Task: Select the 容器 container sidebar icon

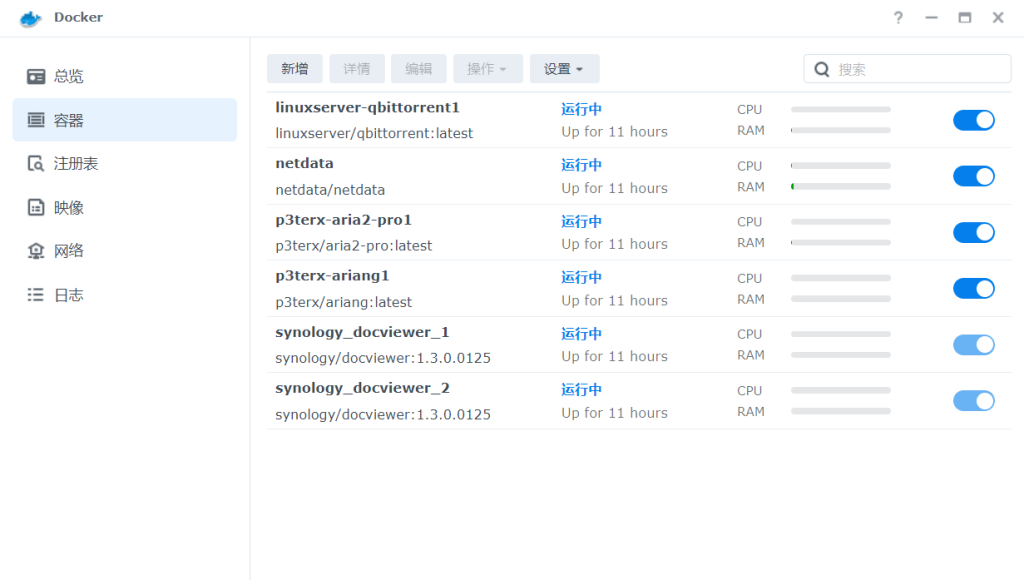Action: tap(36, 120)
